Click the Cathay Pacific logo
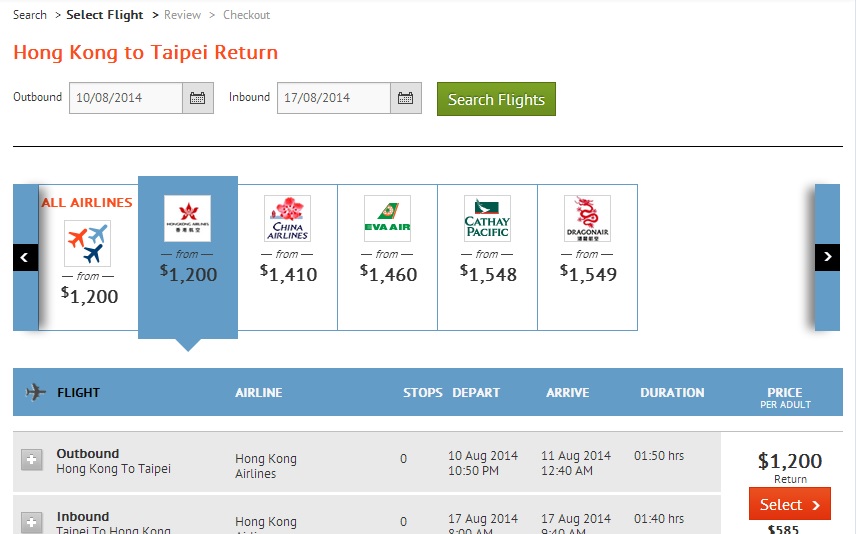 [x=487, y=218]
